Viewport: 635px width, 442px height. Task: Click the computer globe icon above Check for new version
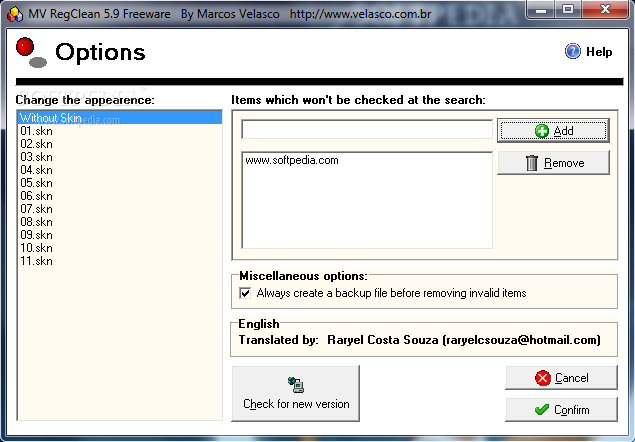(x=296, y=384)
